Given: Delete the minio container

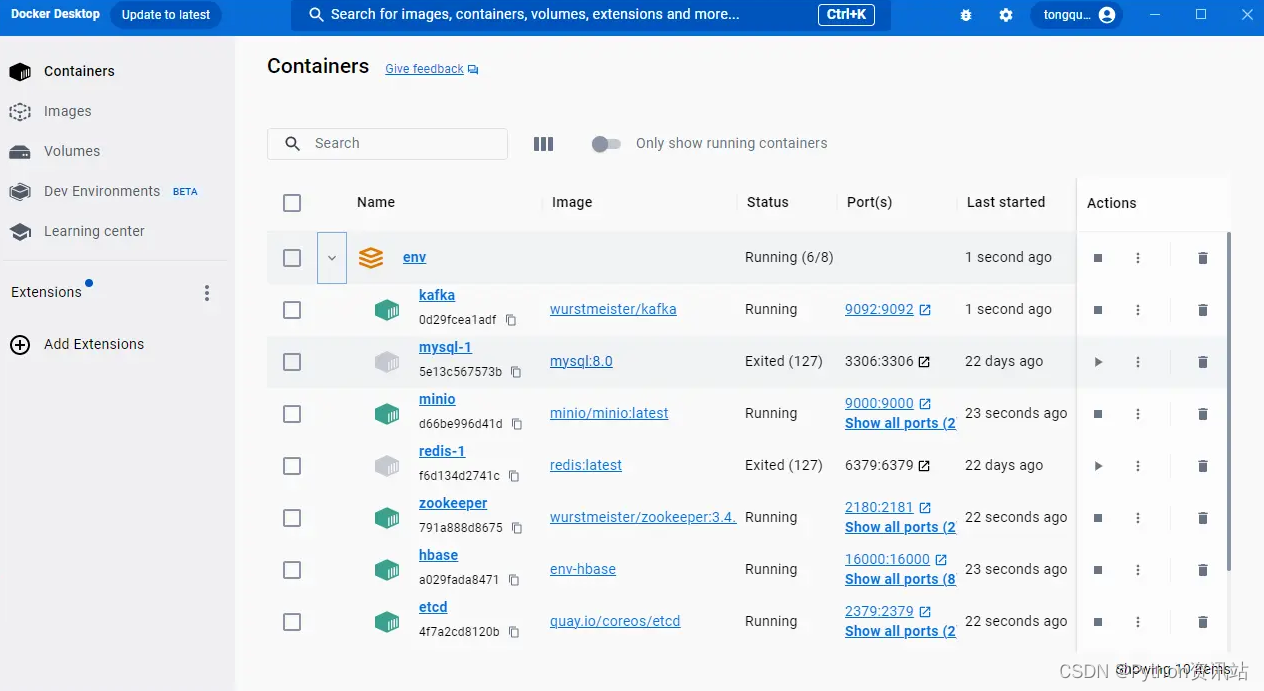Looking at the screenshot, I should tap(1203, 414).
